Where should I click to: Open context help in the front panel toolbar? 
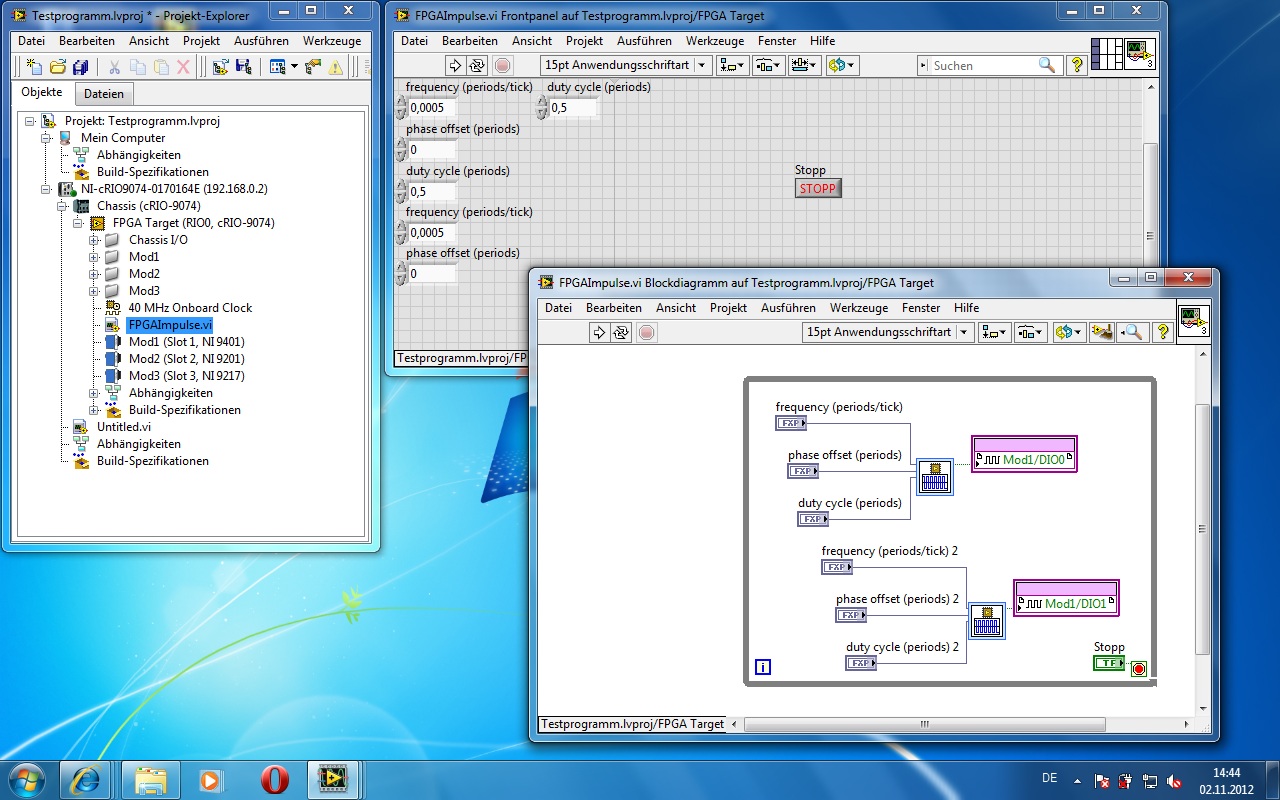[x=1076, y=65]
